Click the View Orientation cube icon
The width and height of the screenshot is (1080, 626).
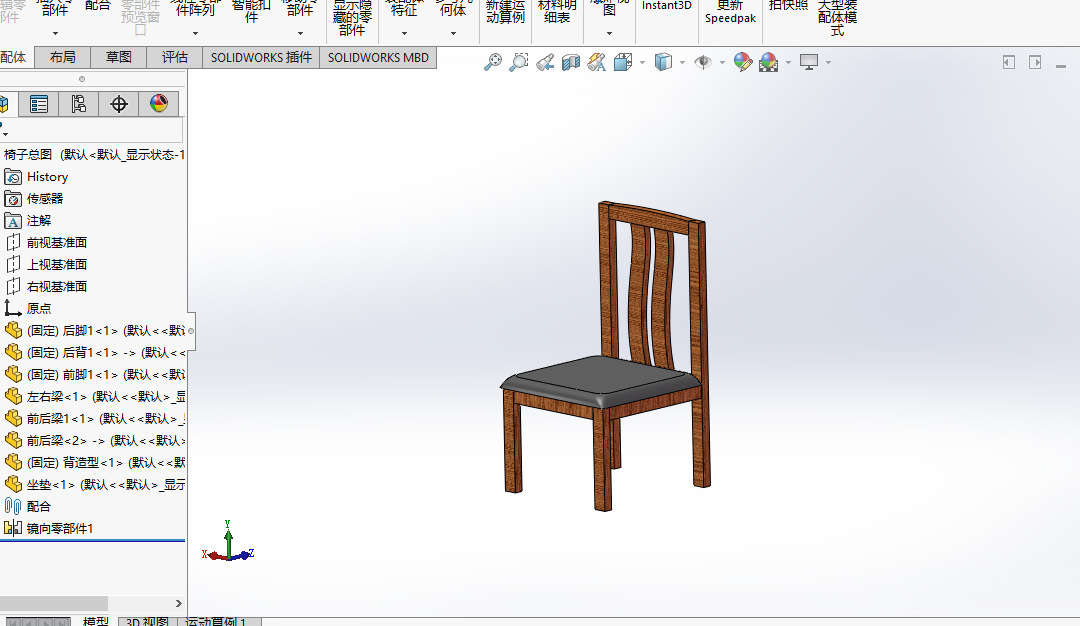click(623, 63)
